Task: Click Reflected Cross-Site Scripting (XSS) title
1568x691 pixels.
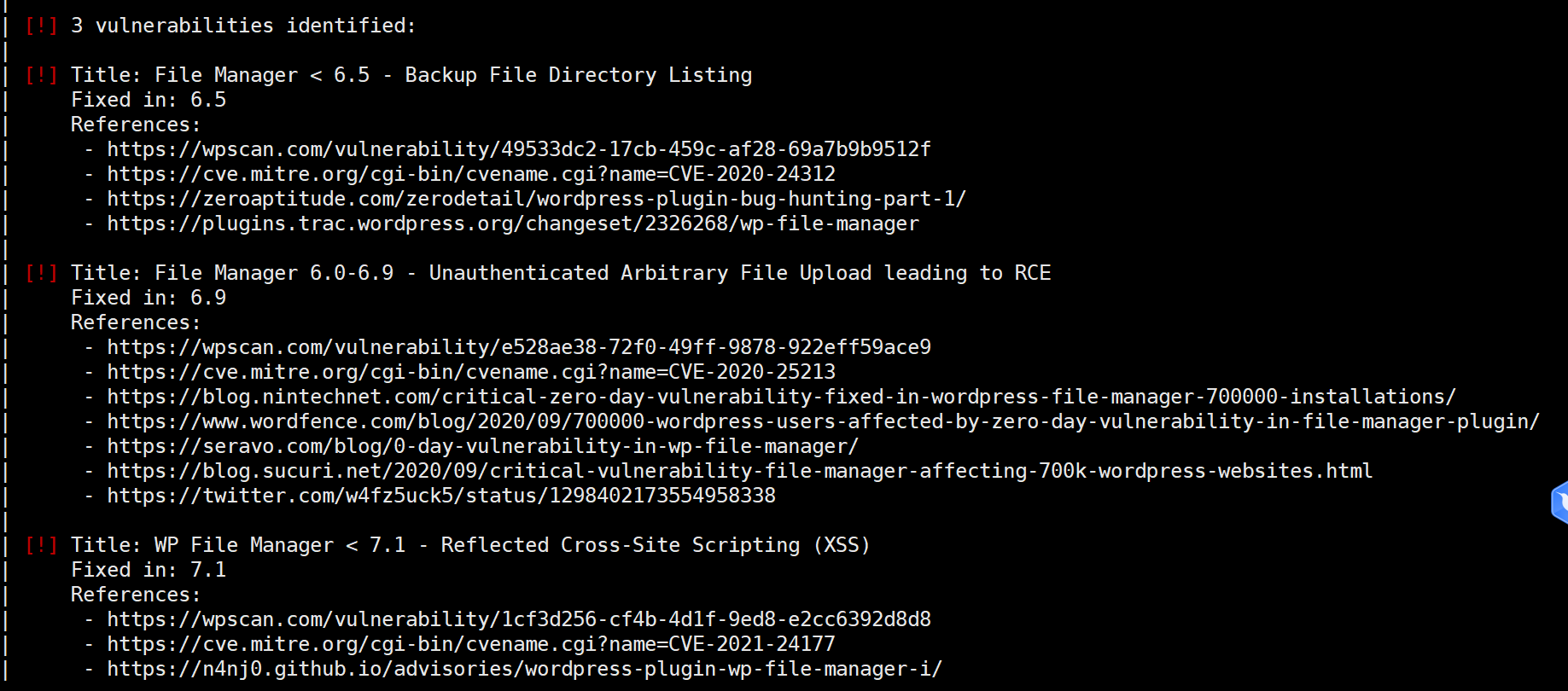Action: point(470,545)
